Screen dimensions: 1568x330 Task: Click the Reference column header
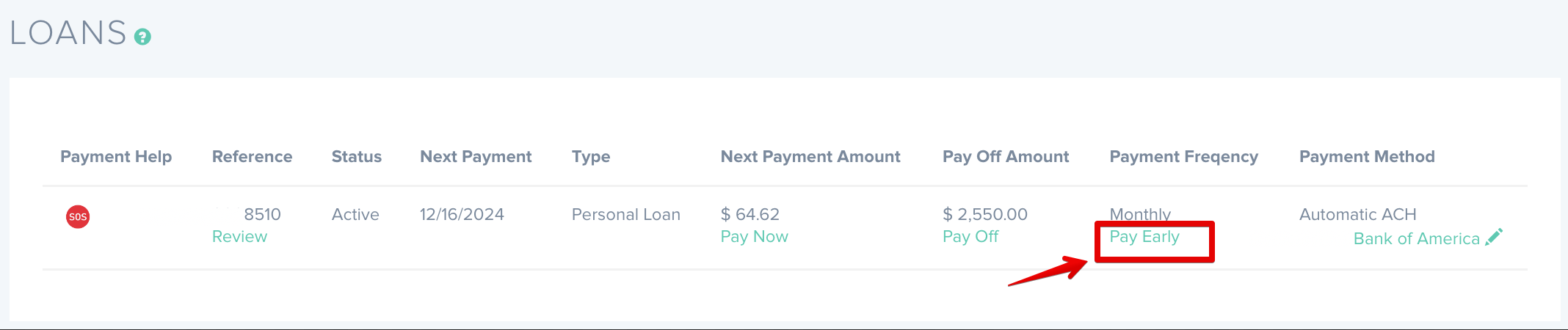tap(252, 157)
